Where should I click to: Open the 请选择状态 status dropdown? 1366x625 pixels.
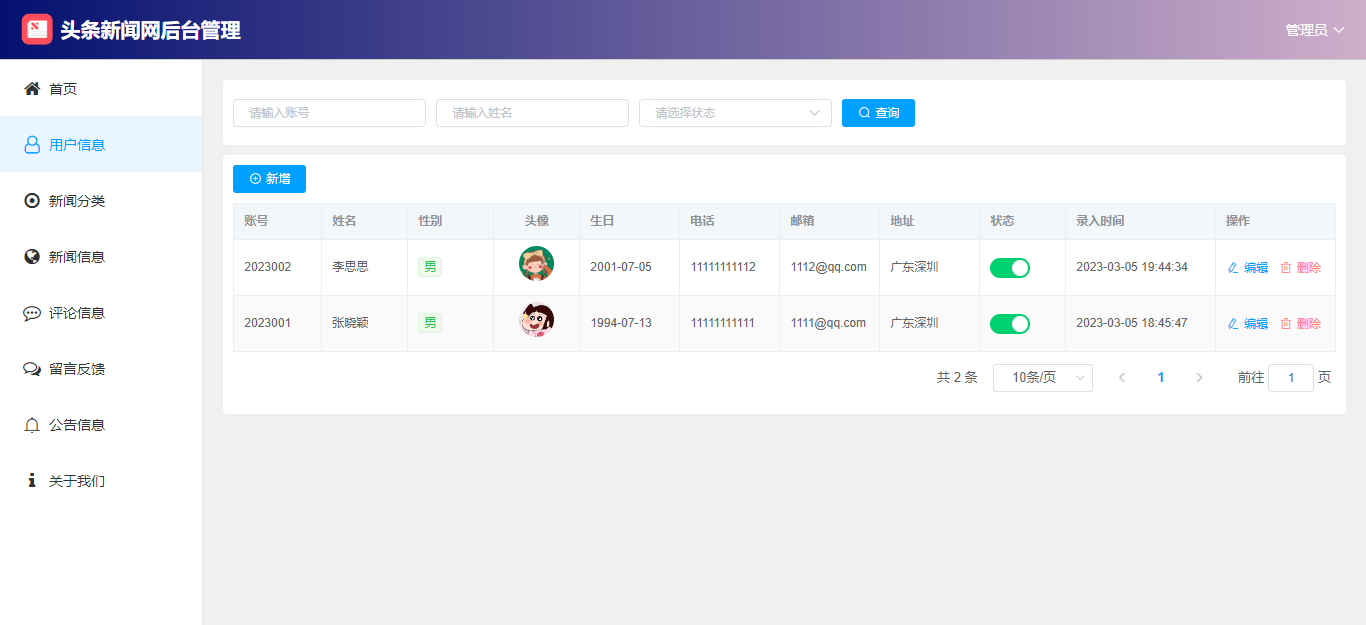point(735,113)
